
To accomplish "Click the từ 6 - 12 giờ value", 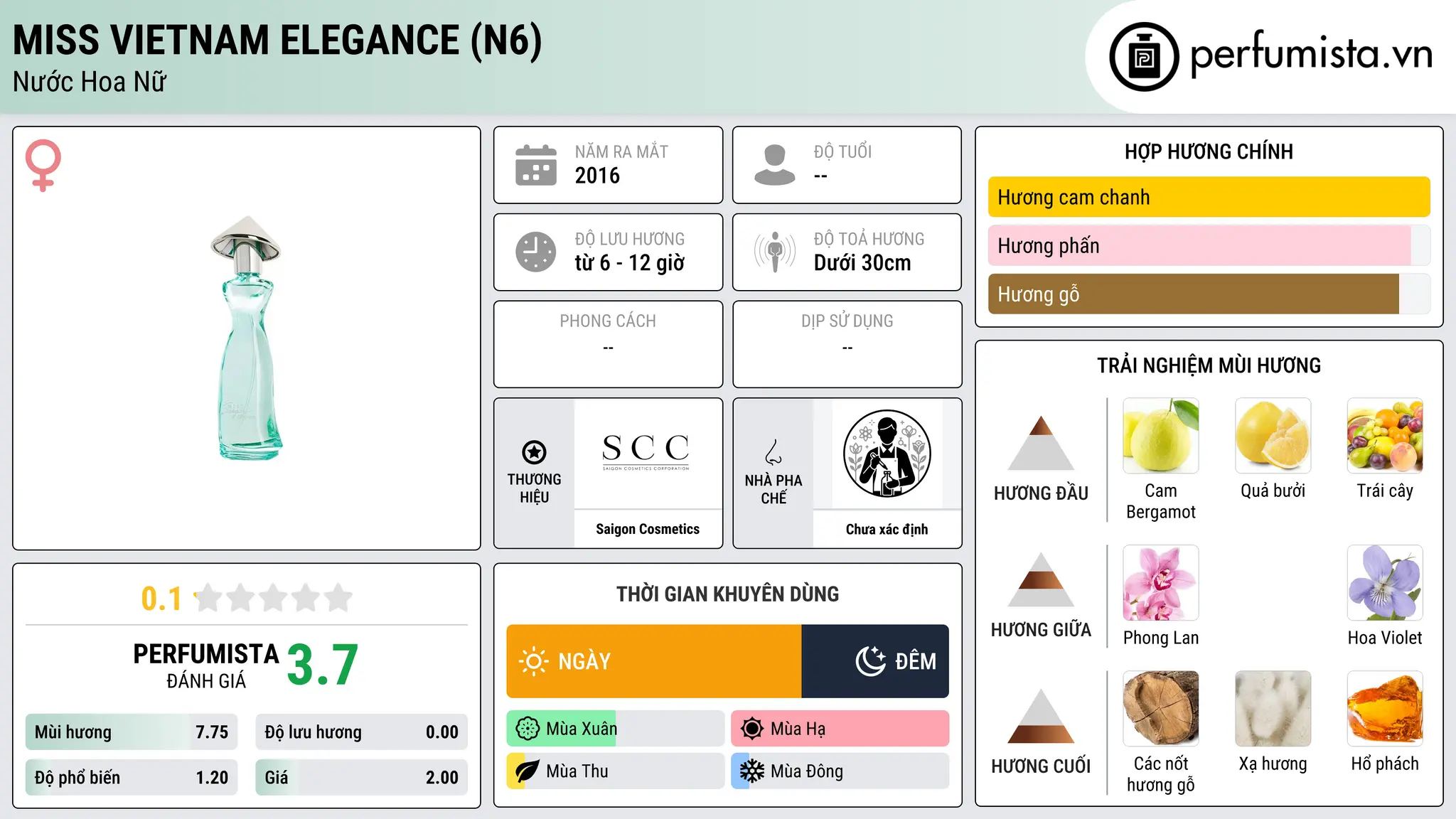I will (x=630, y=263).
